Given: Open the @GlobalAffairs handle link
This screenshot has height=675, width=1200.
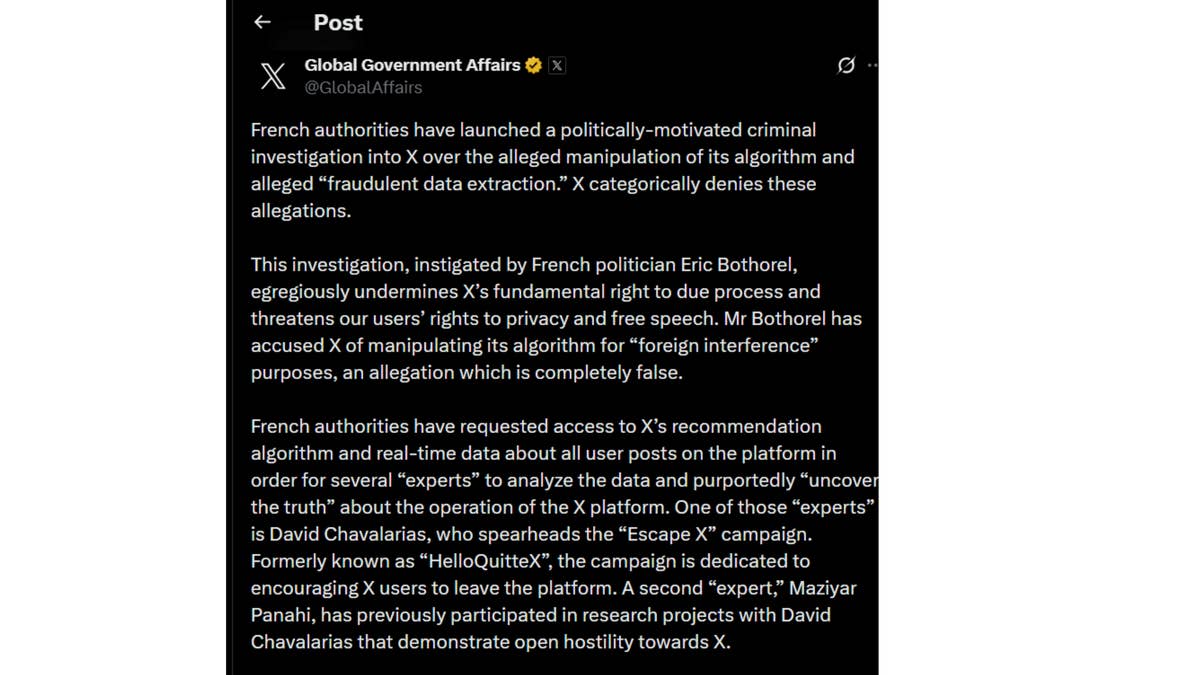Looking at the screenshot, I should click(x=363, y=88).
